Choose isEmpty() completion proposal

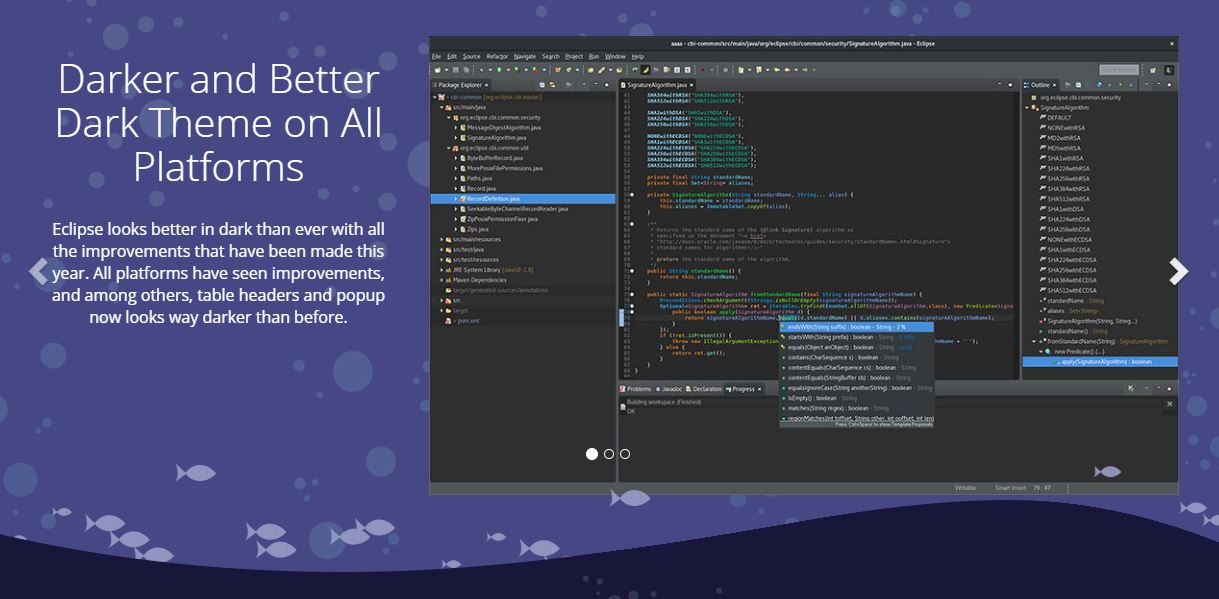coord(856,398)
